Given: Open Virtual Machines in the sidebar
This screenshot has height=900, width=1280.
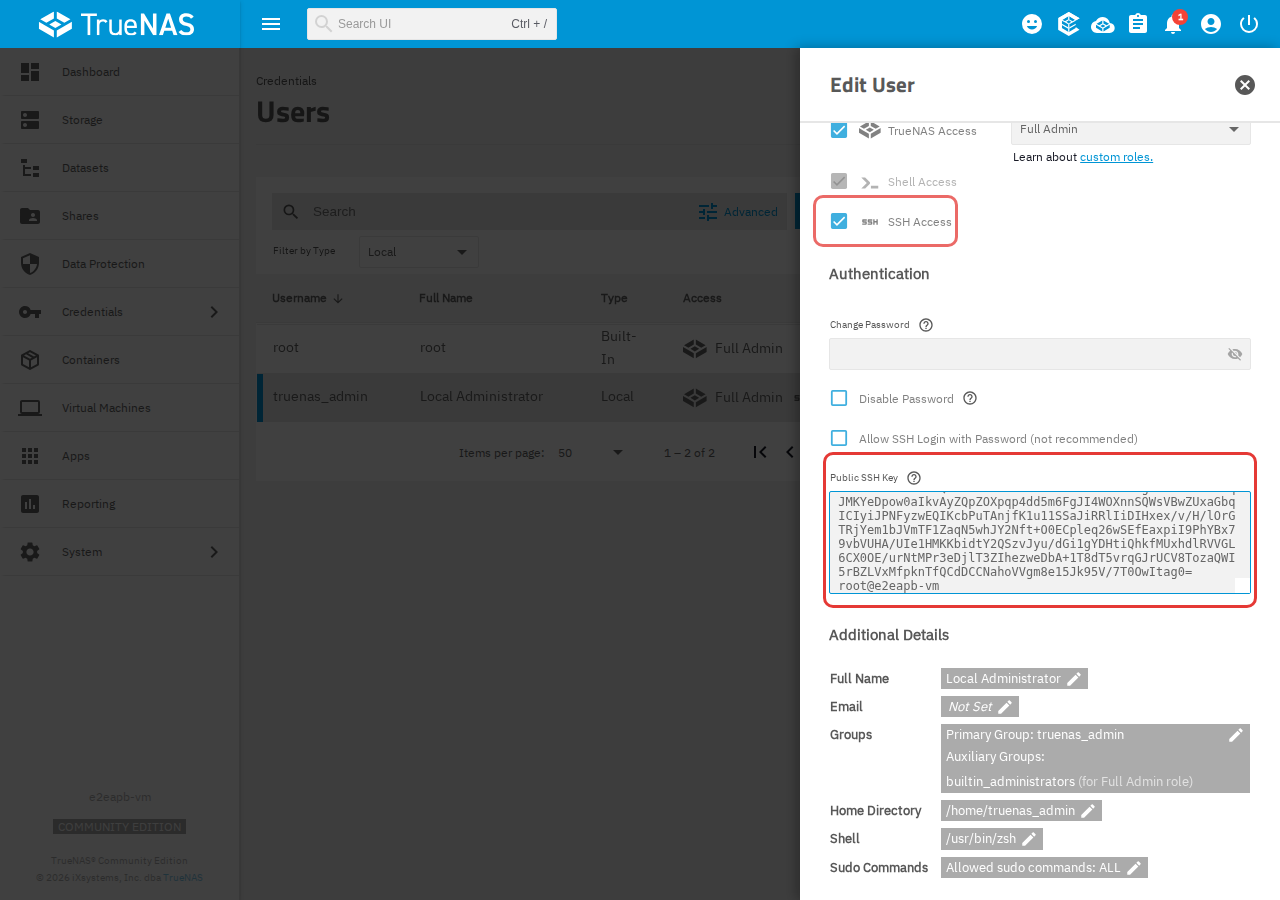Looking at the screenshot, I should pos(120,408).
